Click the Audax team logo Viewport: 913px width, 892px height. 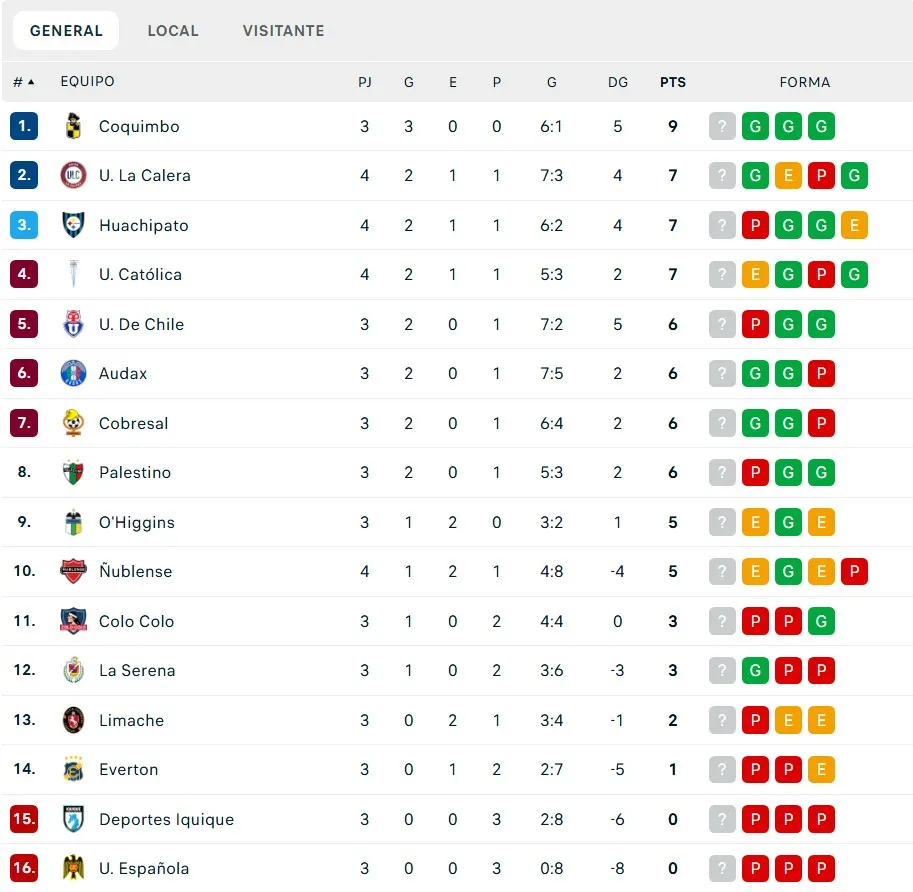tap(73, 373)
